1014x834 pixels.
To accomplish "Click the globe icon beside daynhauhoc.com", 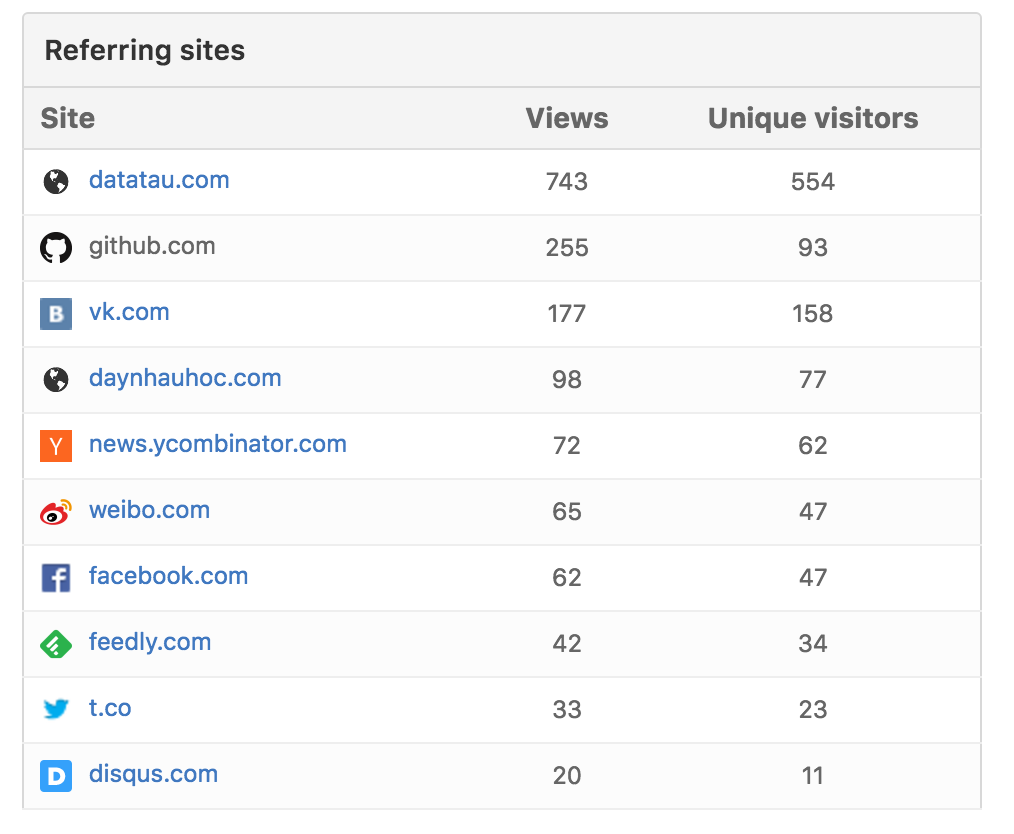I will [x=56, y=380].
